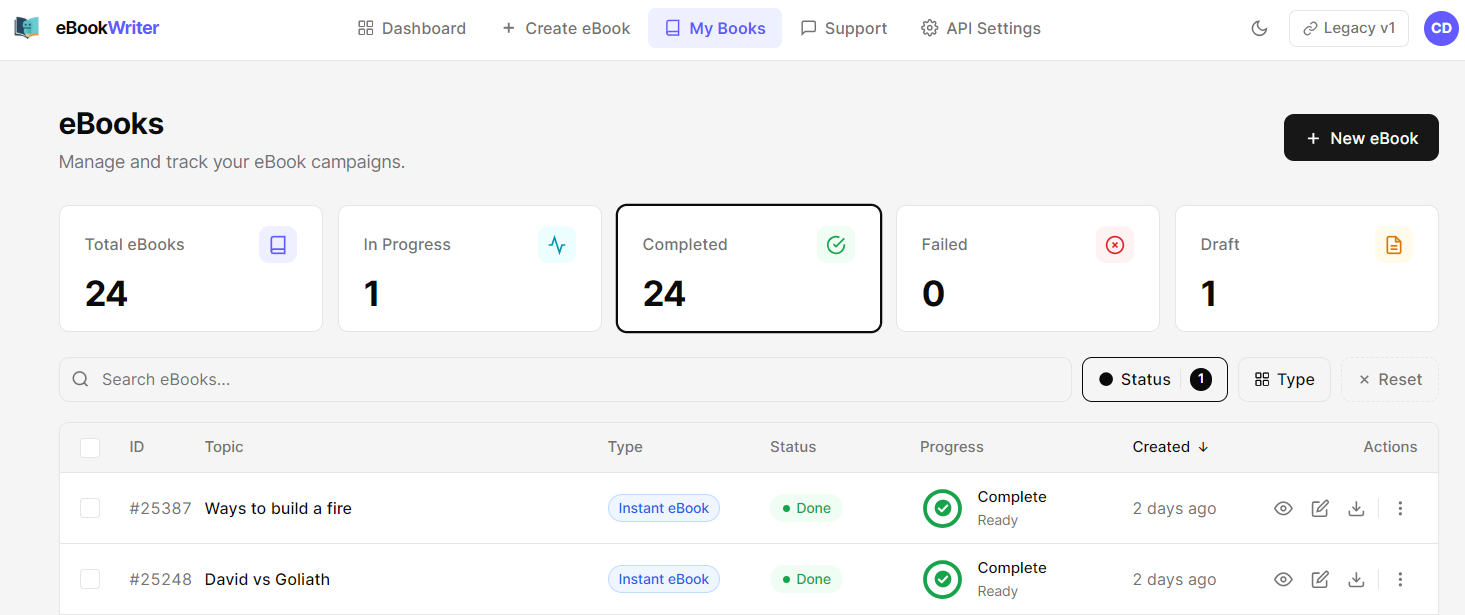Click the ID column header

pyautogui.click(x=137, y=447)
